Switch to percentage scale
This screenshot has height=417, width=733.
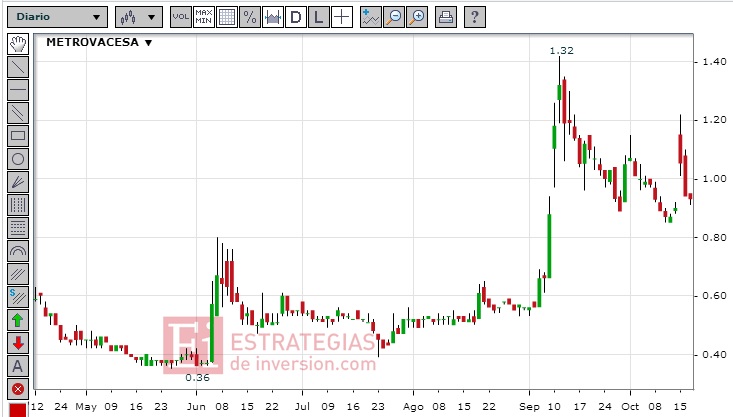(x=250, y=17)
